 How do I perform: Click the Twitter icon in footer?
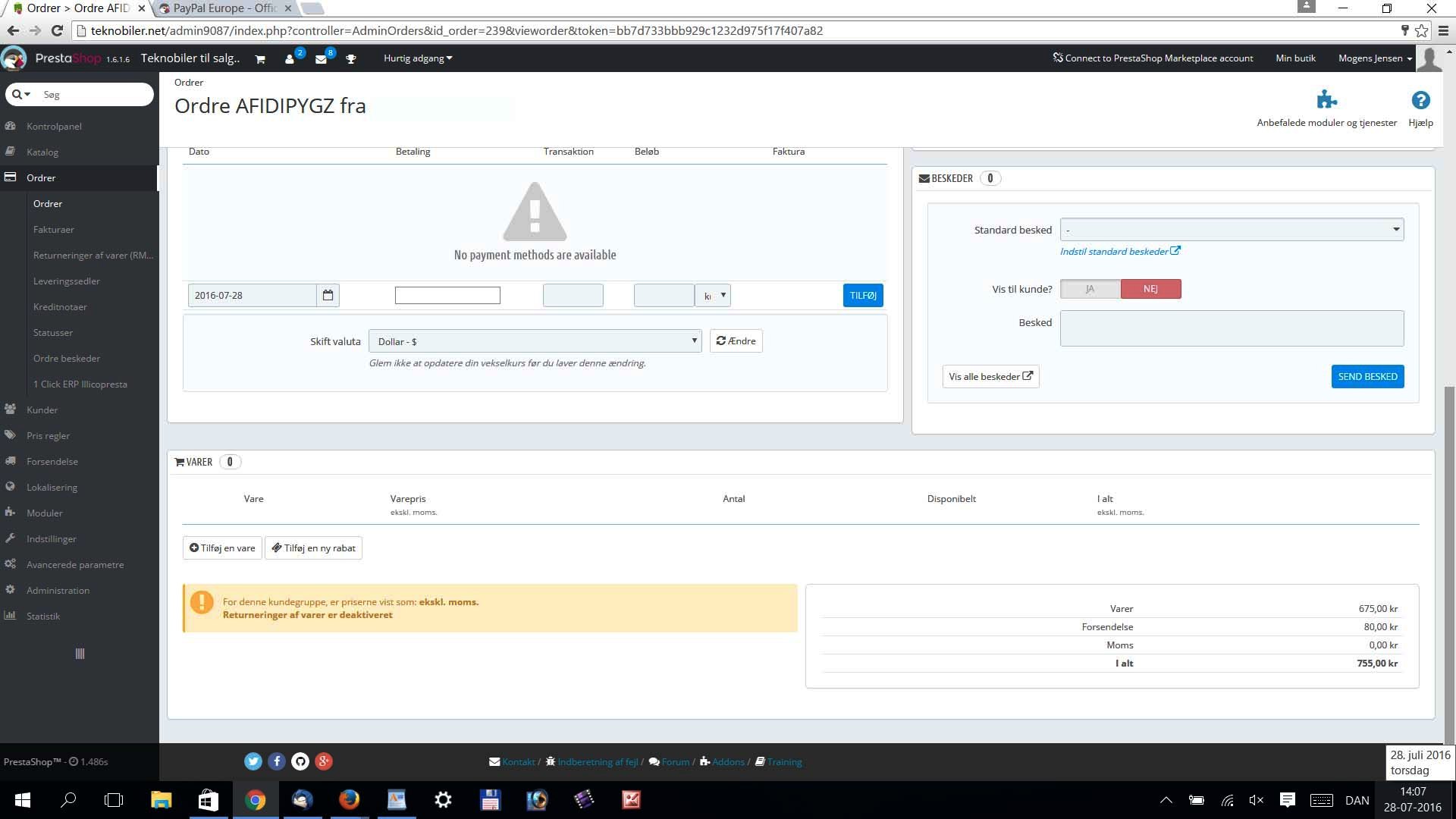point(253,761)
